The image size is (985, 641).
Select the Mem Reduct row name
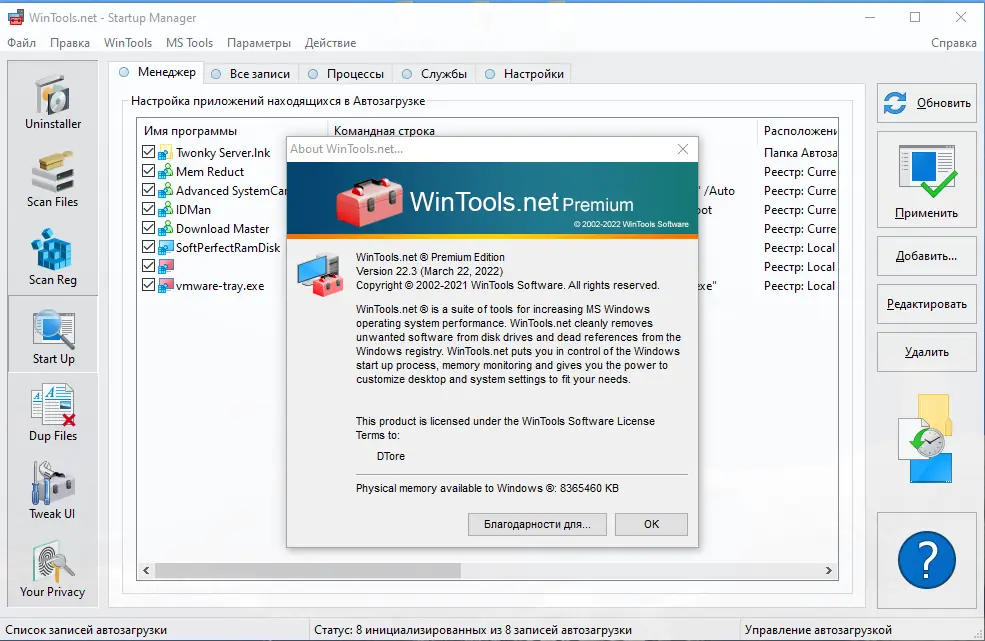[210, 172]
